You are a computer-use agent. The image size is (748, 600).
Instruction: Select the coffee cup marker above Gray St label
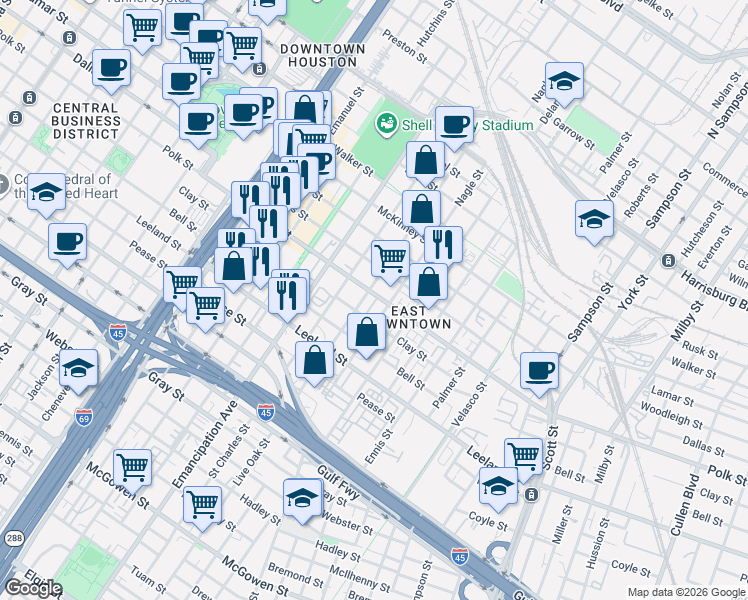pyautogui.click(x=67, y=244)
